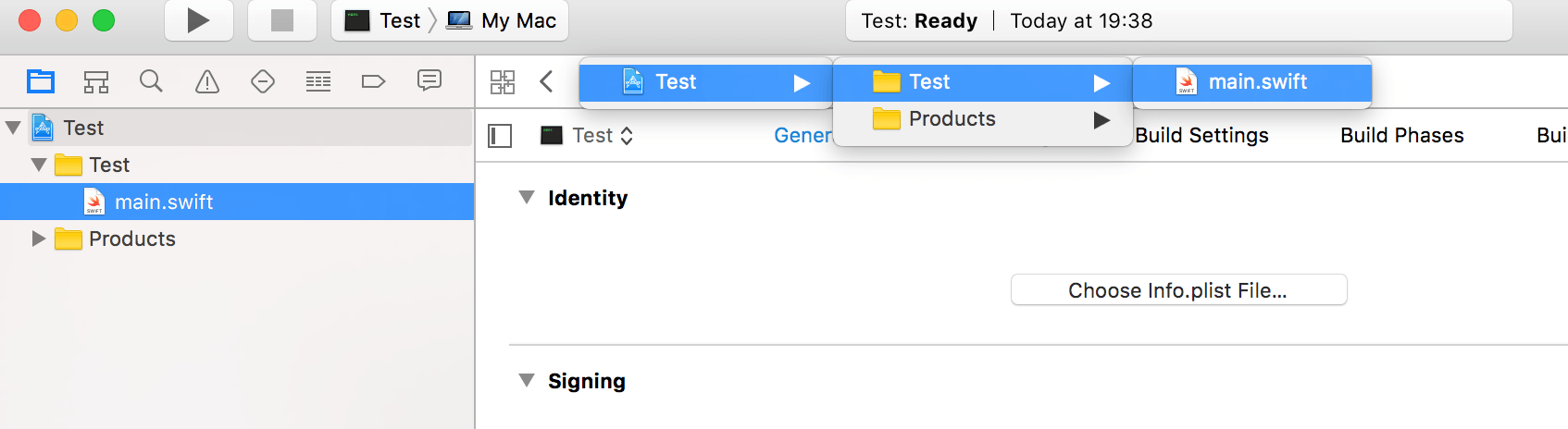Open the Report navigator speech bubble icon
This screenshot has width=1568, height=429.
pos(429,81)
